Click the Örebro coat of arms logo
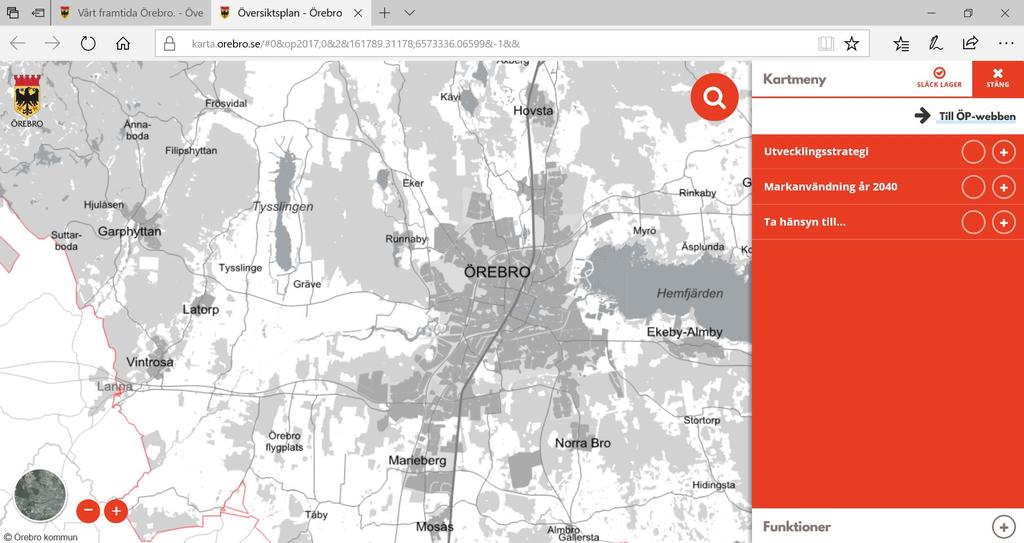This screenshot has height=543, width=1024. coord(27,101)
